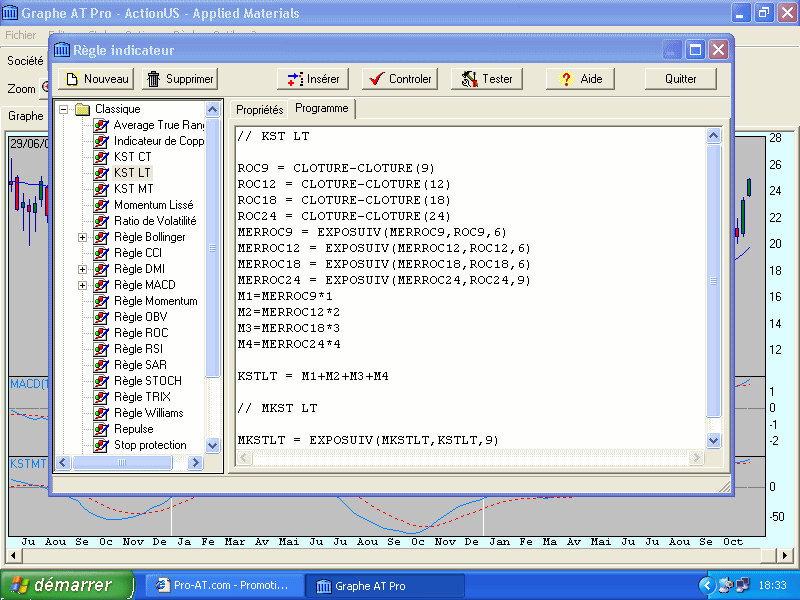This screenshot has height=600, width=800.
Task: Click the program editor vertical scrollbar thumb
Action: coord(713,280)
